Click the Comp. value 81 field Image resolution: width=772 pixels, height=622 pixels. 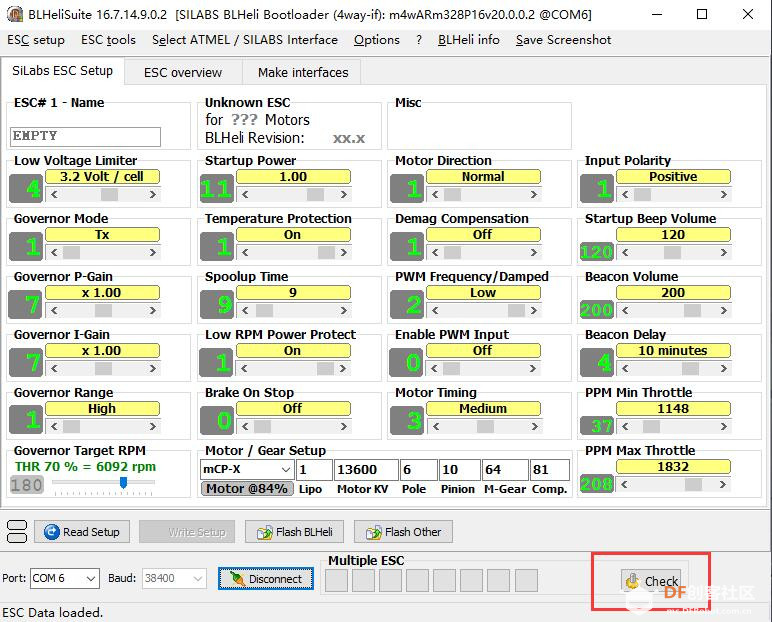(550, 469)
